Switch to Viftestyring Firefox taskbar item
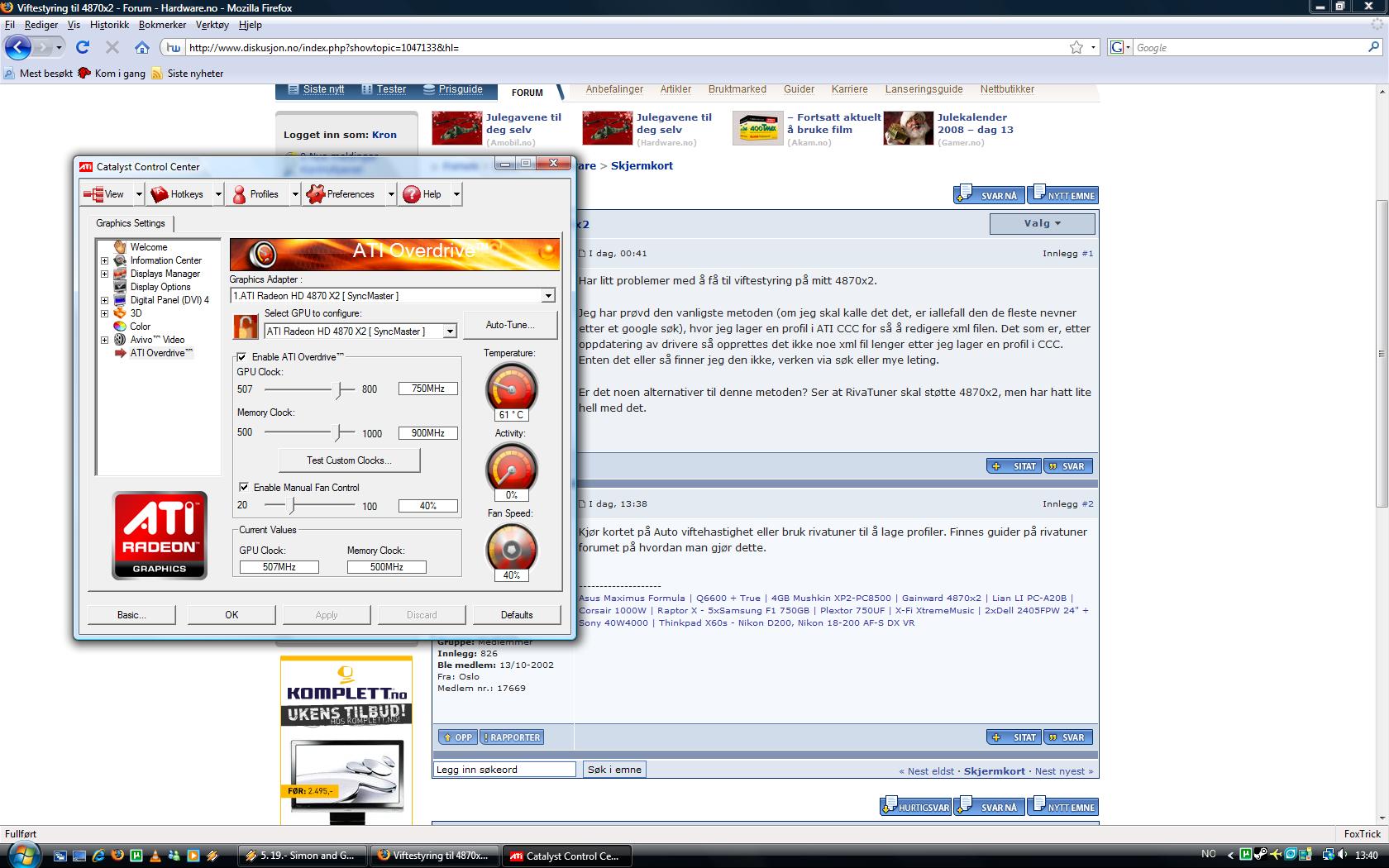1389x868 pixels. click(x=435, y=856)
